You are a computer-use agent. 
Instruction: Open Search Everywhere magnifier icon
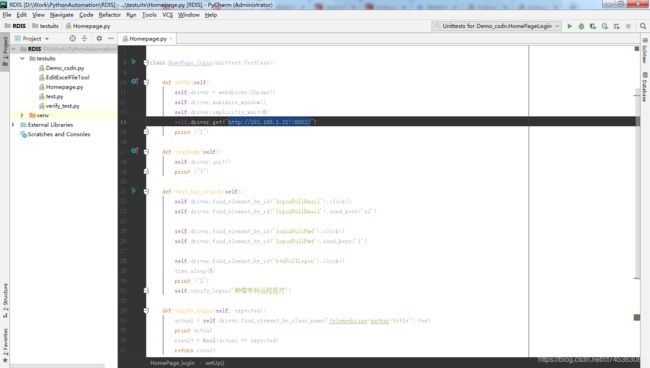tap(643, 26)
